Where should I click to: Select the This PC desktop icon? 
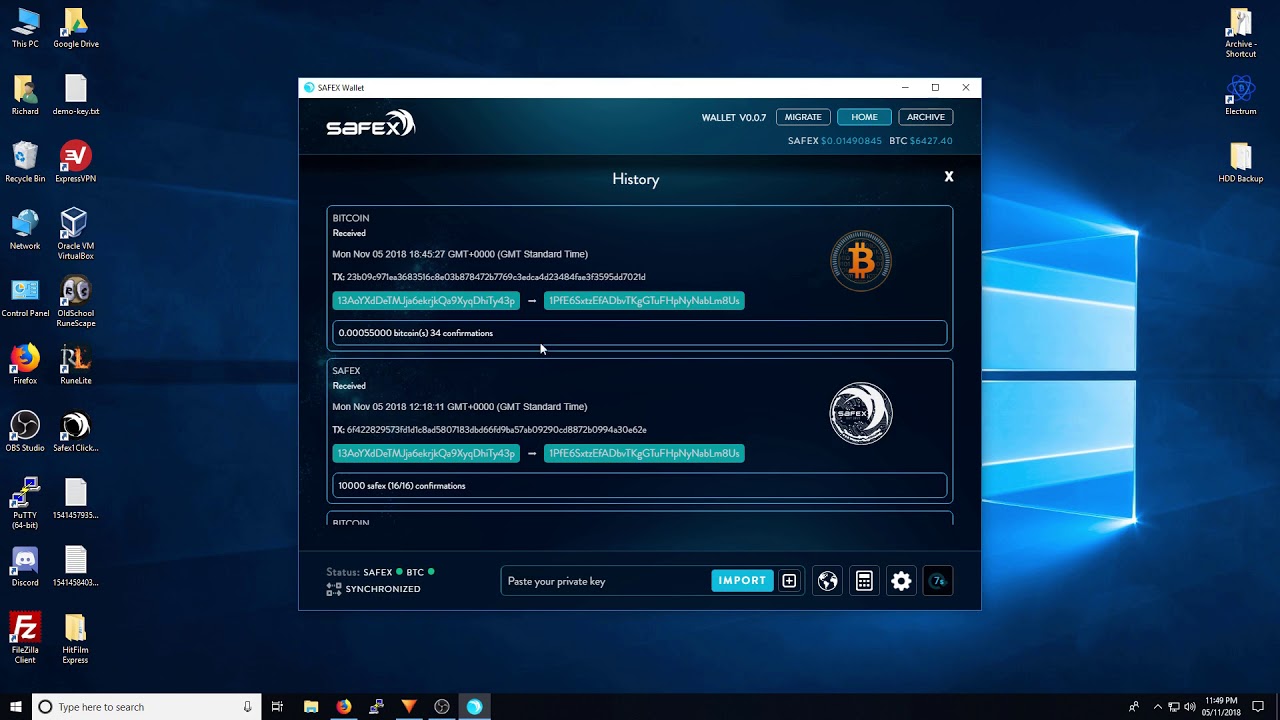click(x=25, y=28)
